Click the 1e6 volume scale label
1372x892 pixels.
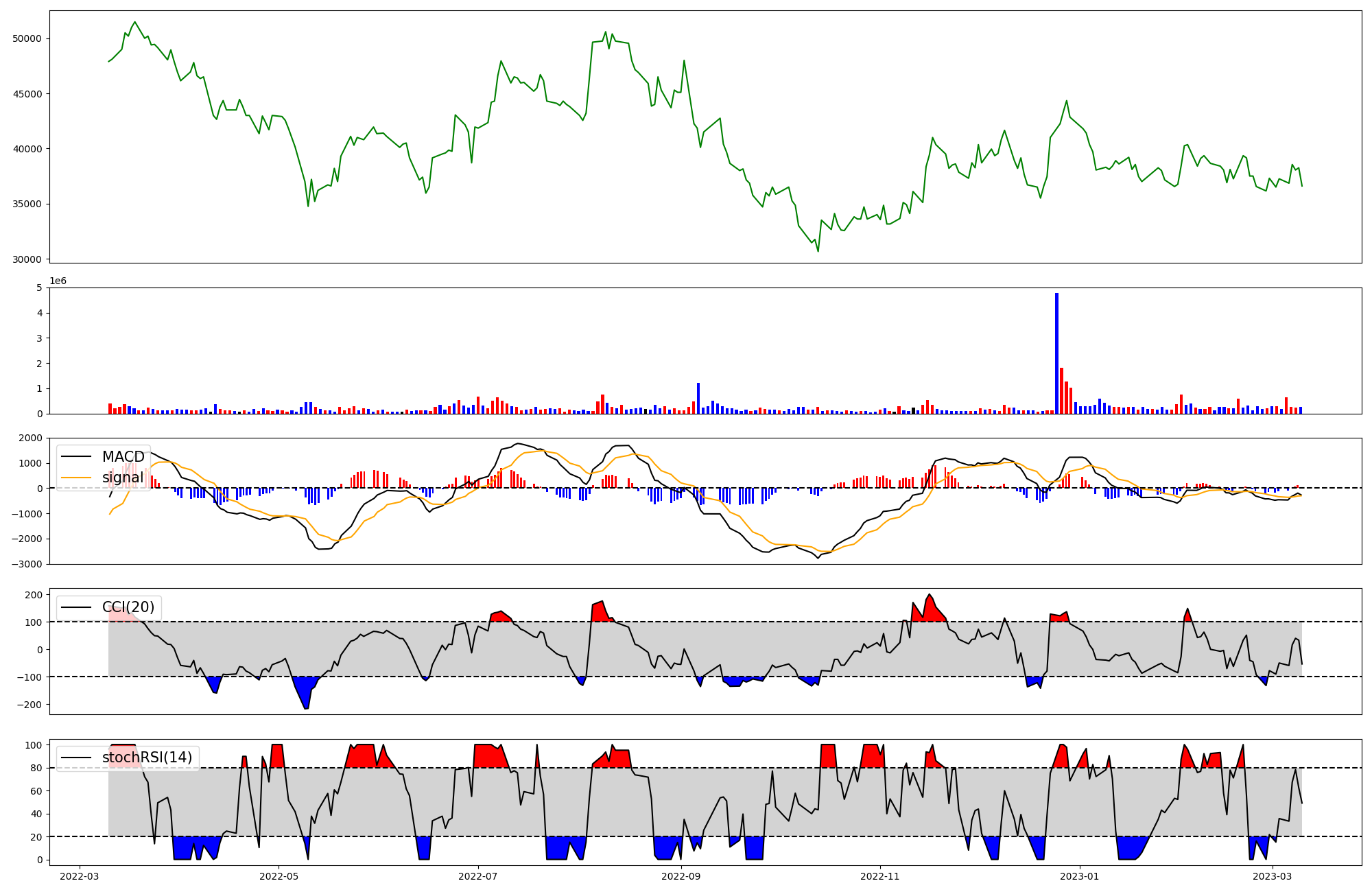(x=58, y=281)
